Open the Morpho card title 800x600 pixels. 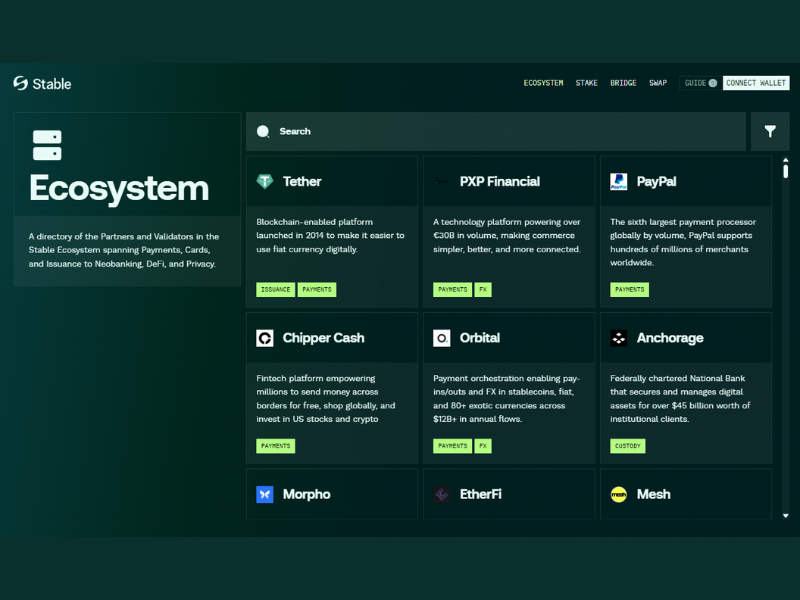click(x=307, y=494)
